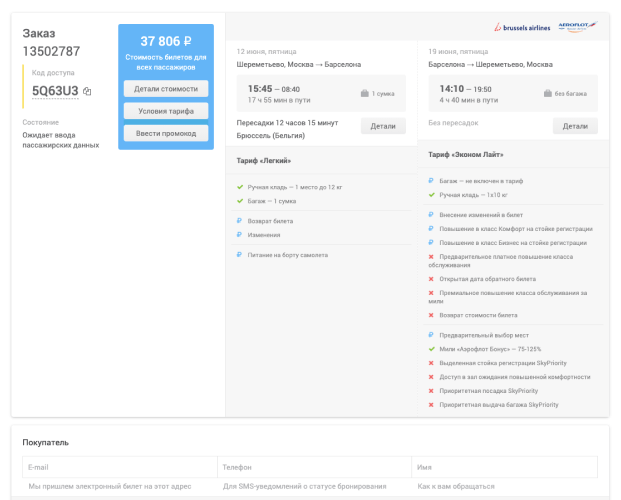
Task: Click the paid ruble icon beside 'Возврат билета'
Action: (240, 221)
